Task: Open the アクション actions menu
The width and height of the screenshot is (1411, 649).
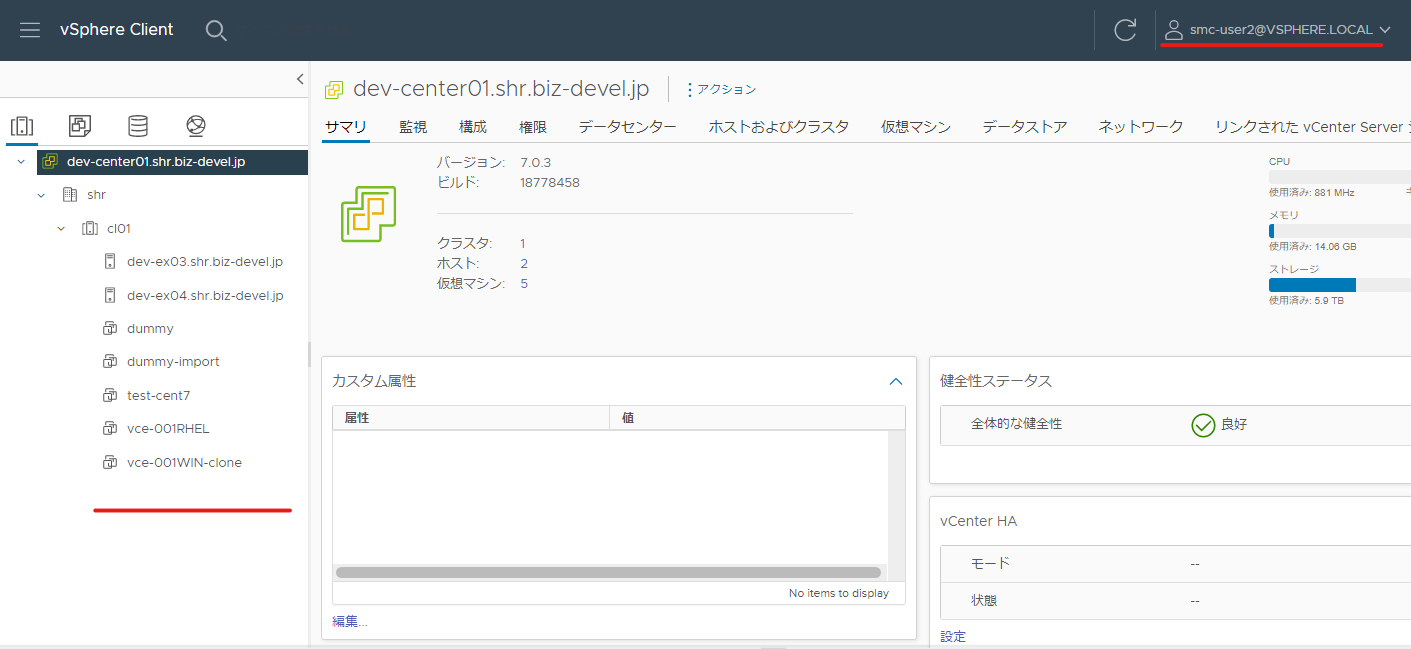Action: click(720, 90)
